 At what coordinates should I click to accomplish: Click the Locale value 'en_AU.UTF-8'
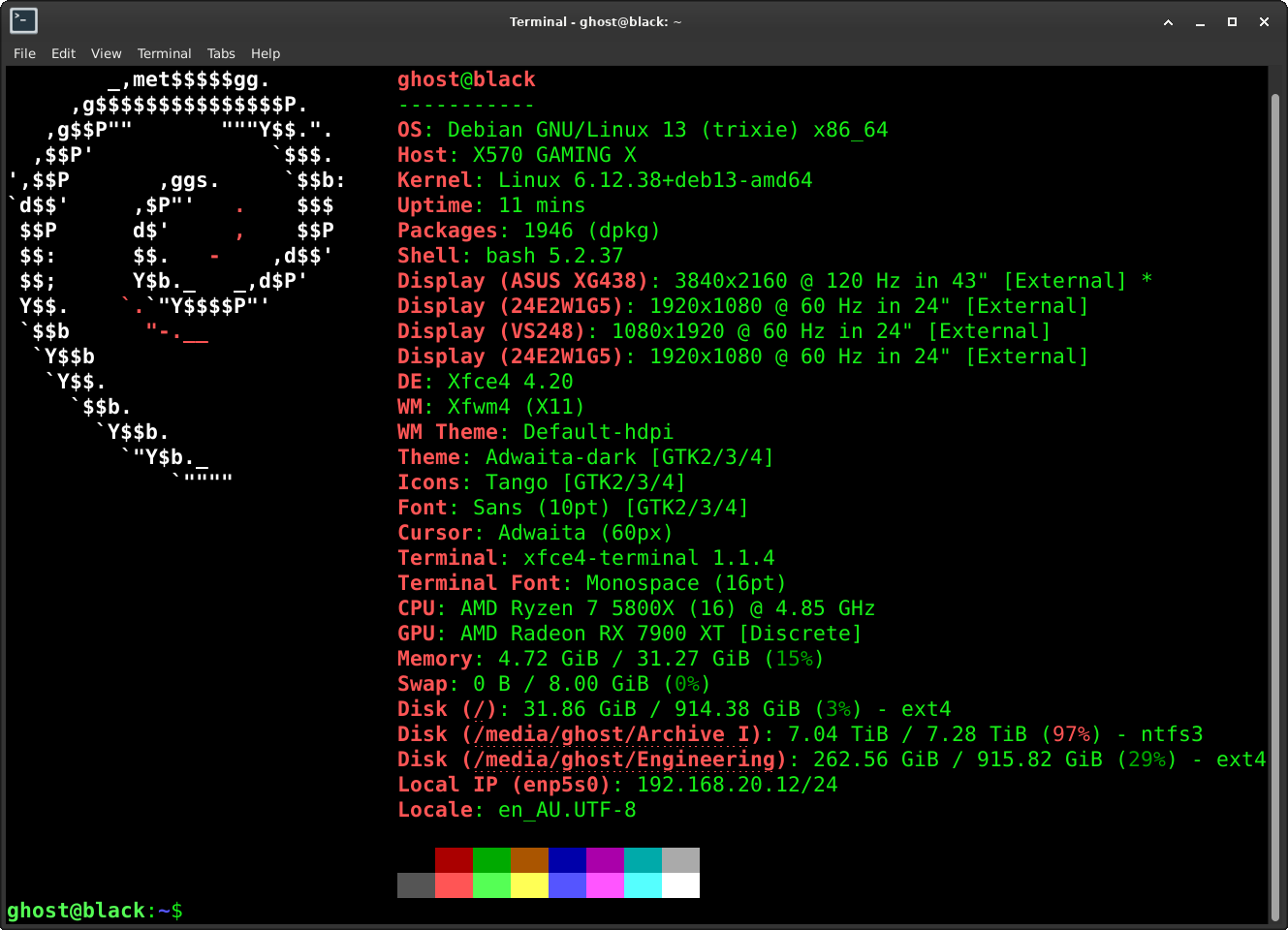[567, 810]
